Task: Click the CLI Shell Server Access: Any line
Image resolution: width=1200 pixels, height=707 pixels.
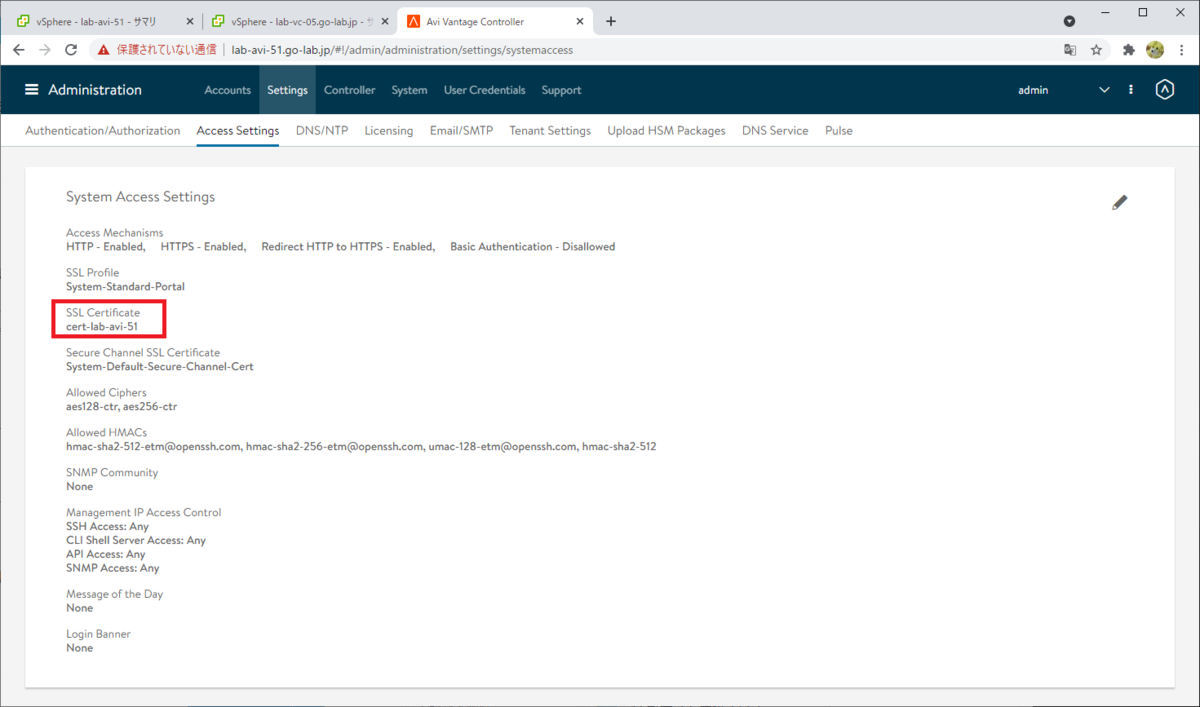Action: (136, 540)
